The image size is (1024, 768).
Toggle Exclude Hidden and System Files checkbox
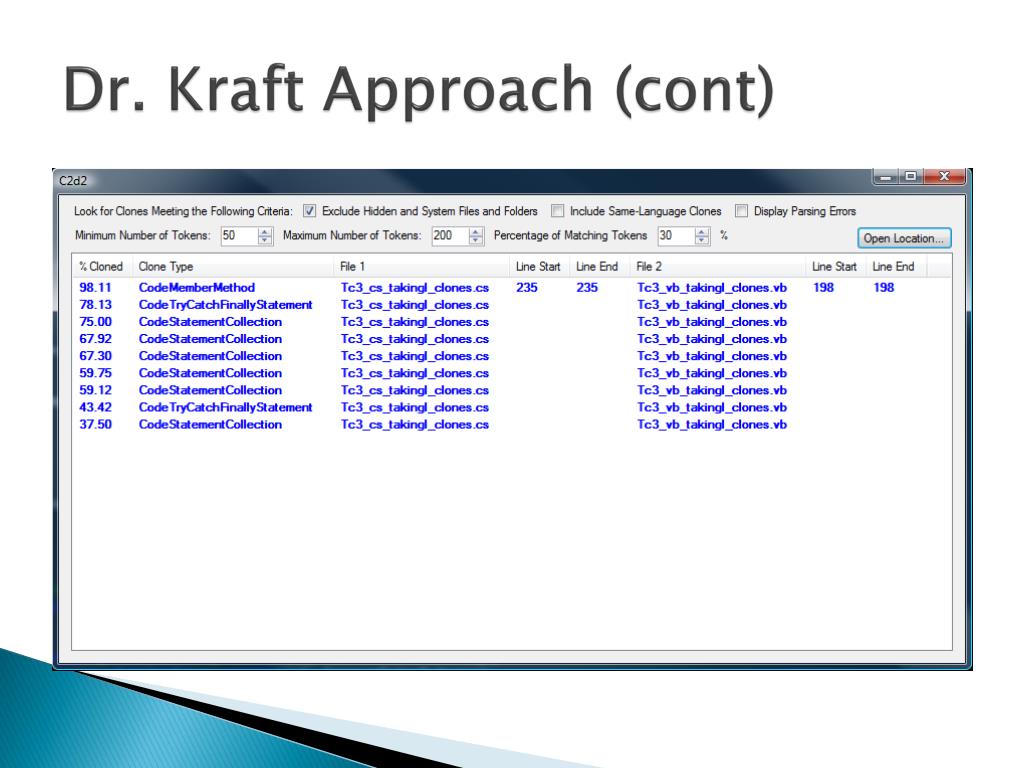[x=310, y=211]
